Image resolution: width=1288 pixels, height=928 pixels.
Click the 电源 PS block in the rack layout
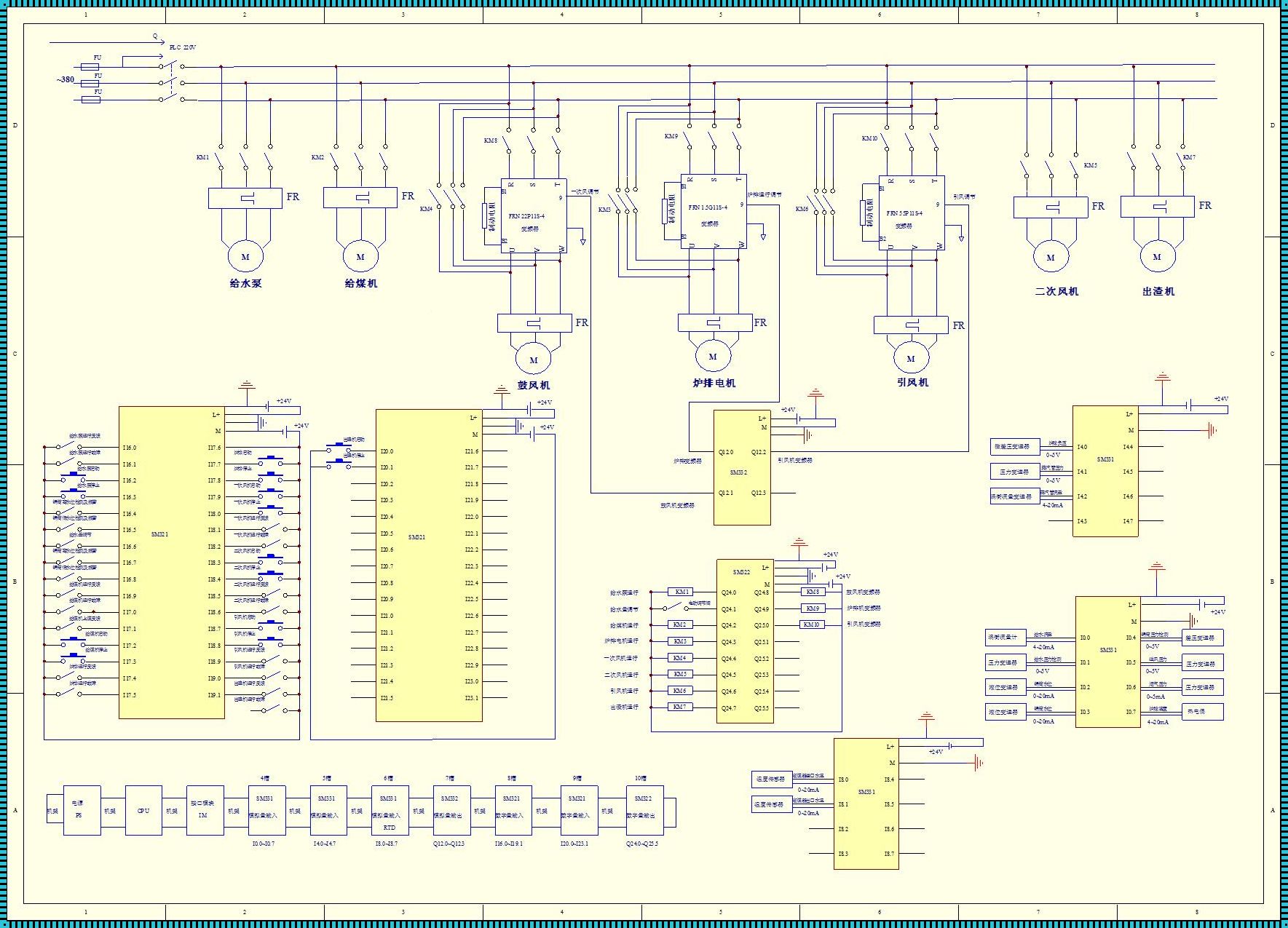point(82,810)
